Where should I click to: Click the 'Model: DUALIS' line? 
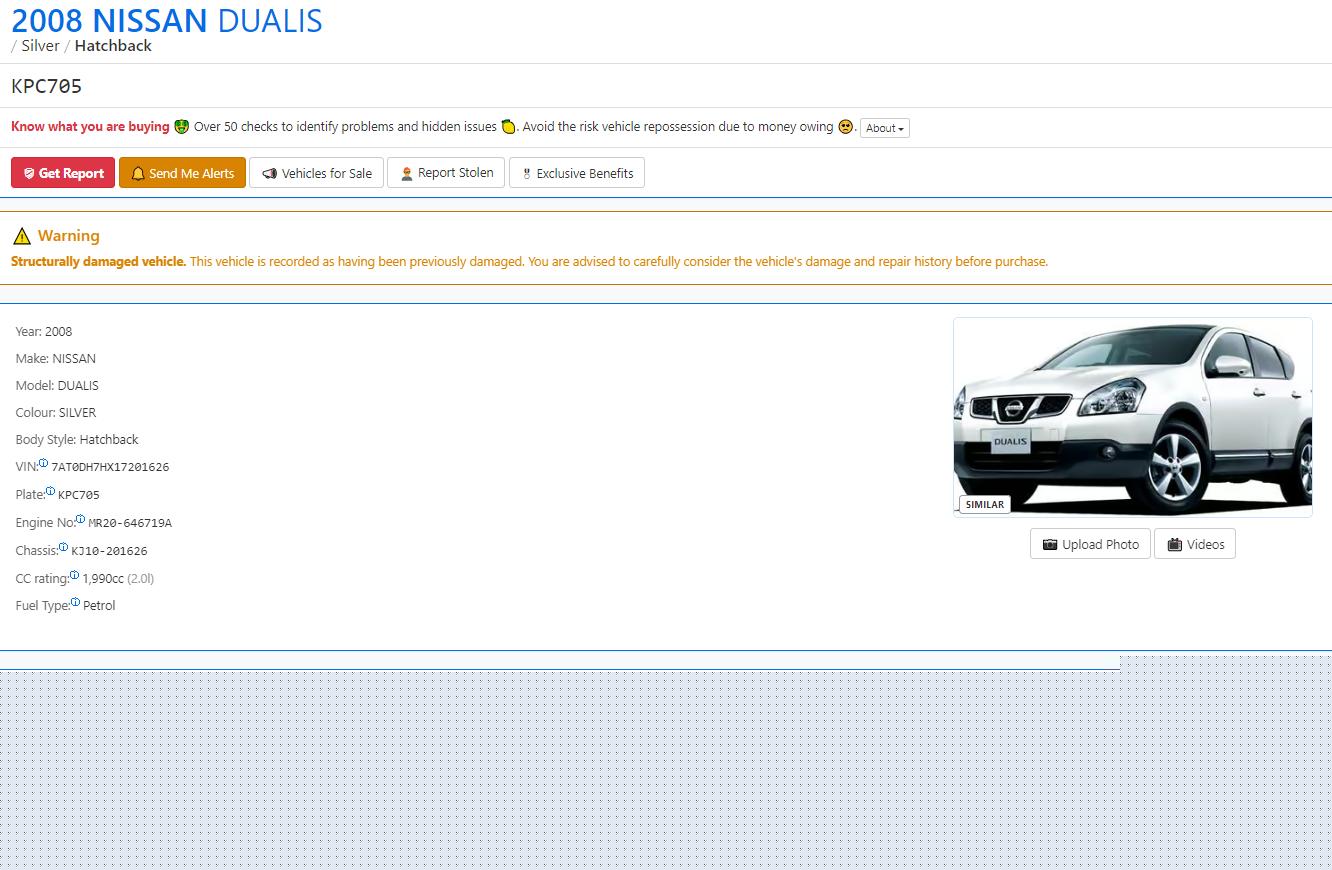coord(57,386)
